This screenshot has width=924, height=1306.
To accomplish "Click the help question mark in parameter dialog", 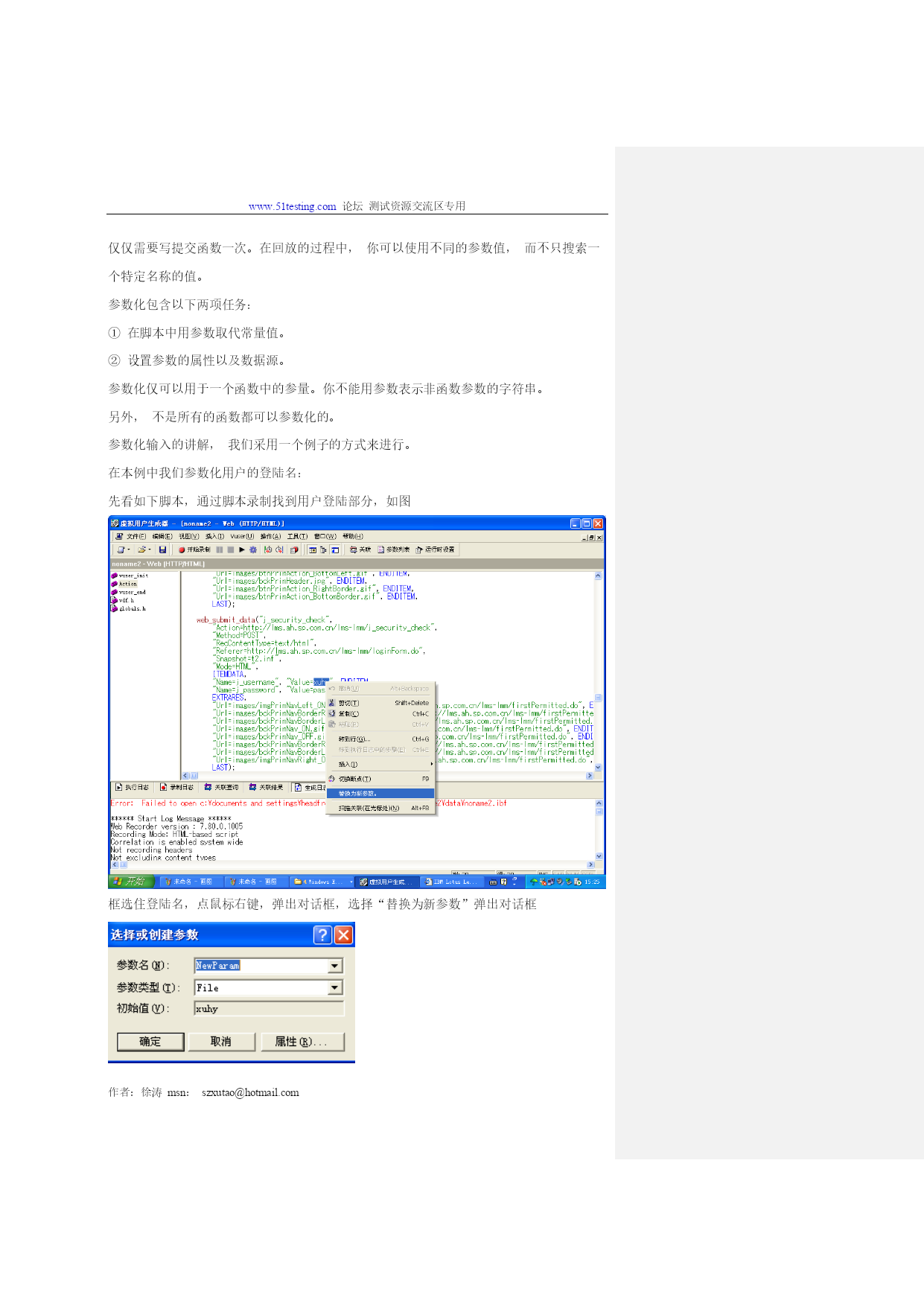I will click(322, 935).
